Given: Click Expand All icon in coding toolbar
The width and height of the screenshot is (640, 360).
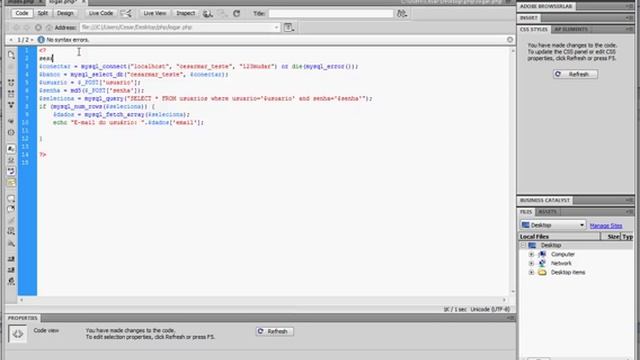Looking at the screenshot, I should pos(11,105).
